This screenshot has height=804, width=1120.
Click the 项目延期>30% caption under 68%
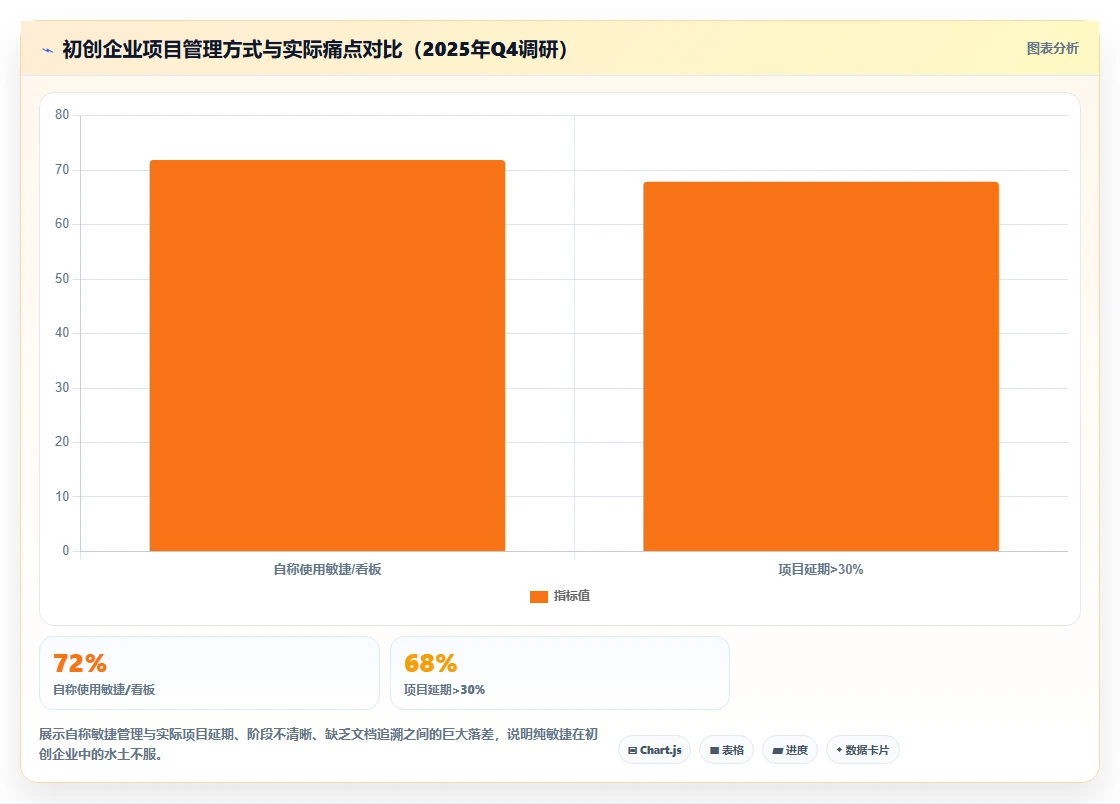pos(444,690)
